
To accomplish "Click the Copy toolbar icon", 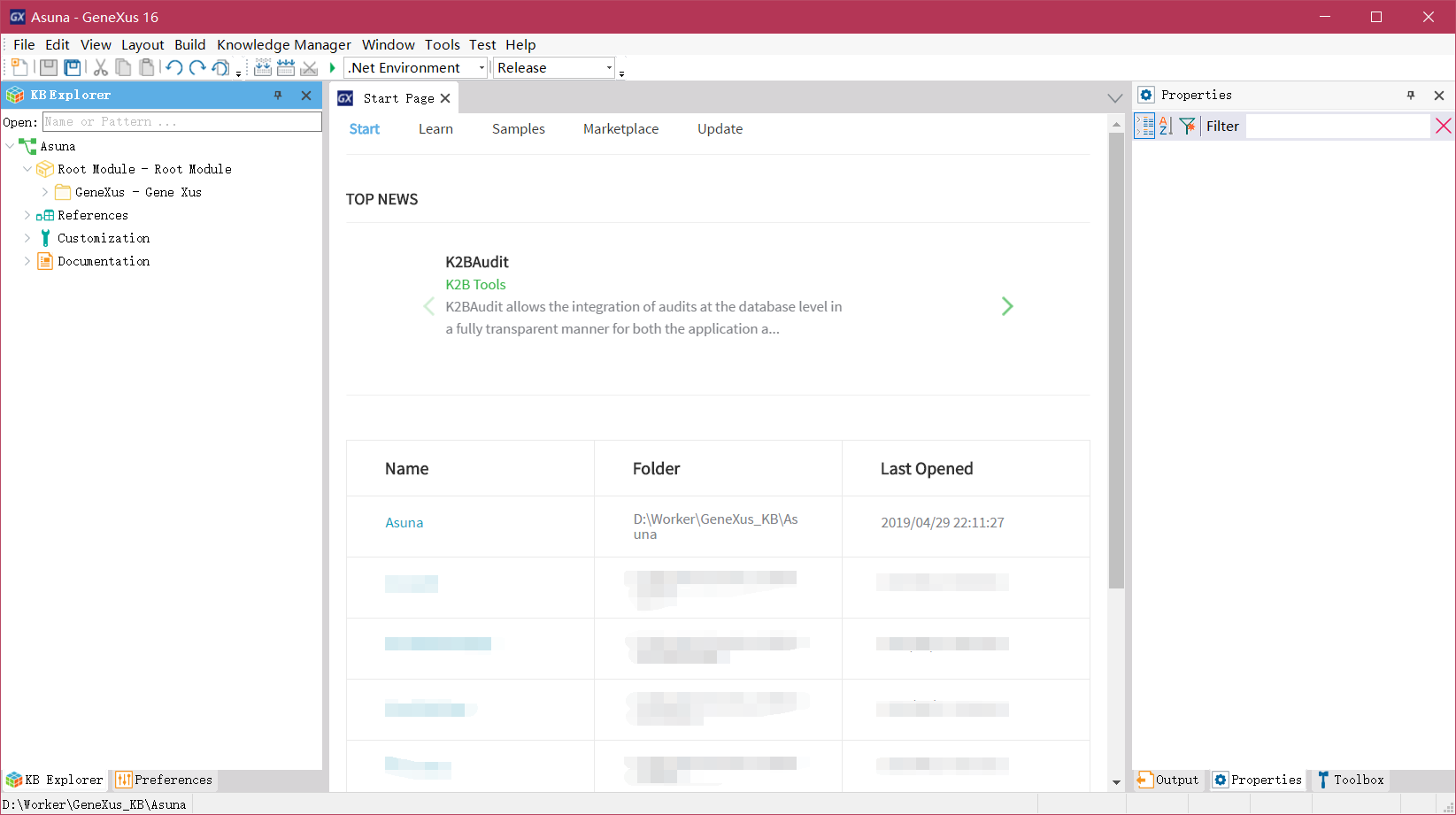I will click(x=123, y=68).
